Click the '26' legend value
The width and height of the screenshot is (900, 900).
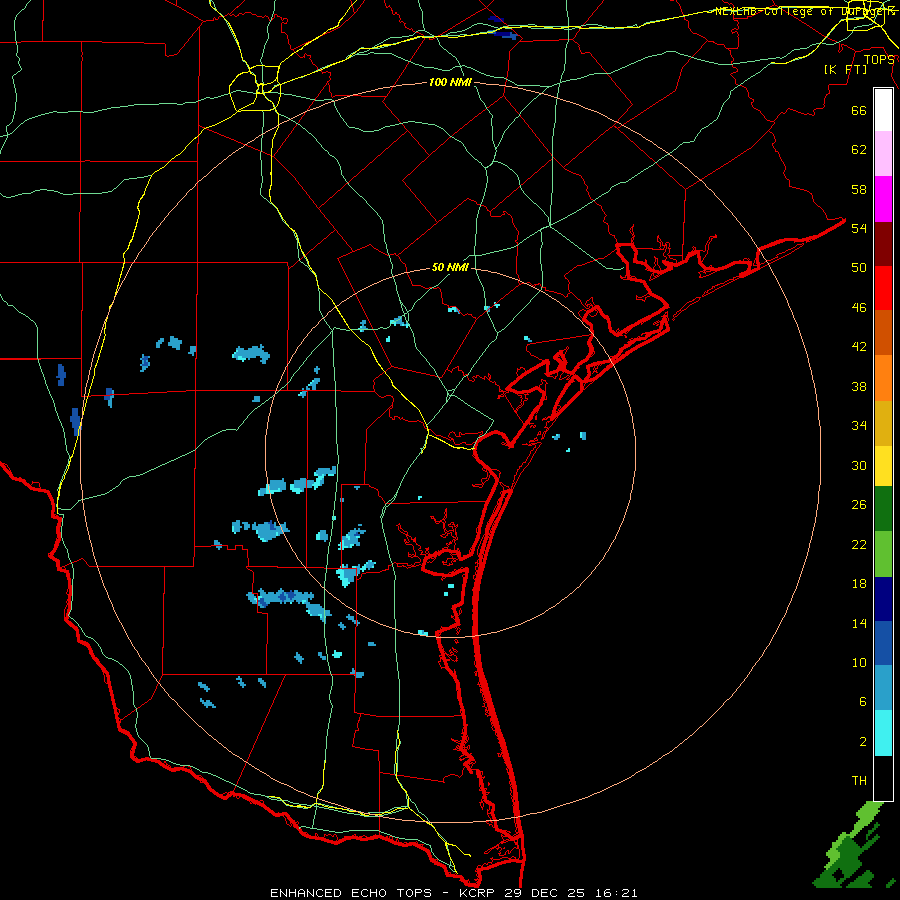[859, 505]
